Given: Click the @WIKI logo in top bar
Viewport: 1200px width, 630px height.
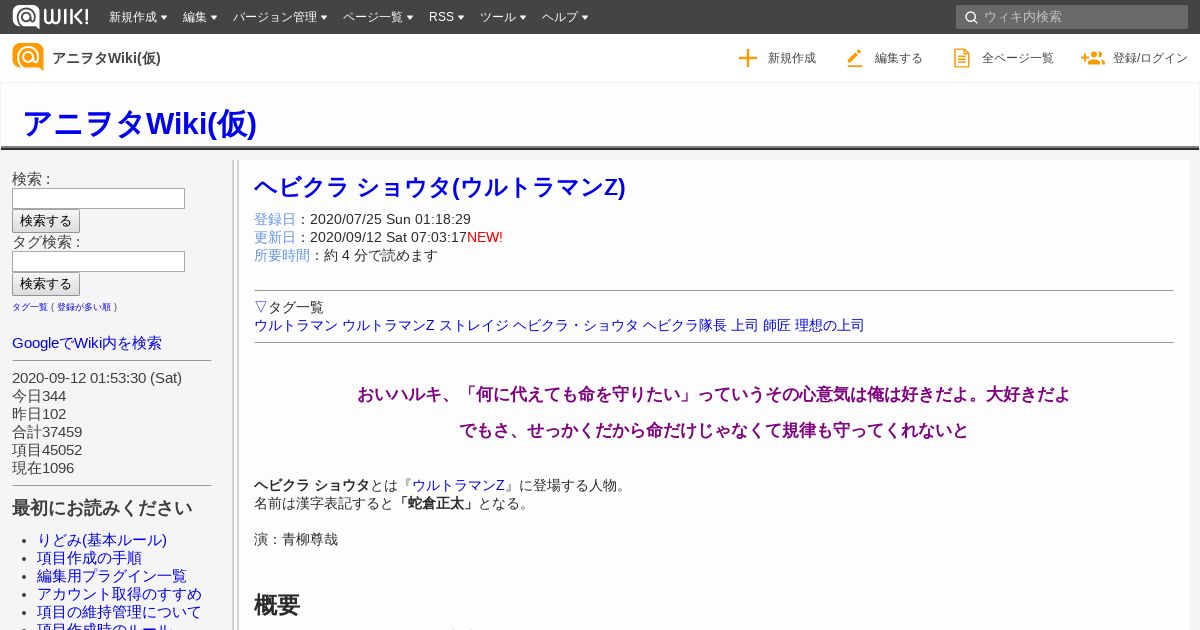Looking at the screenshot, I should coord(50,16).
